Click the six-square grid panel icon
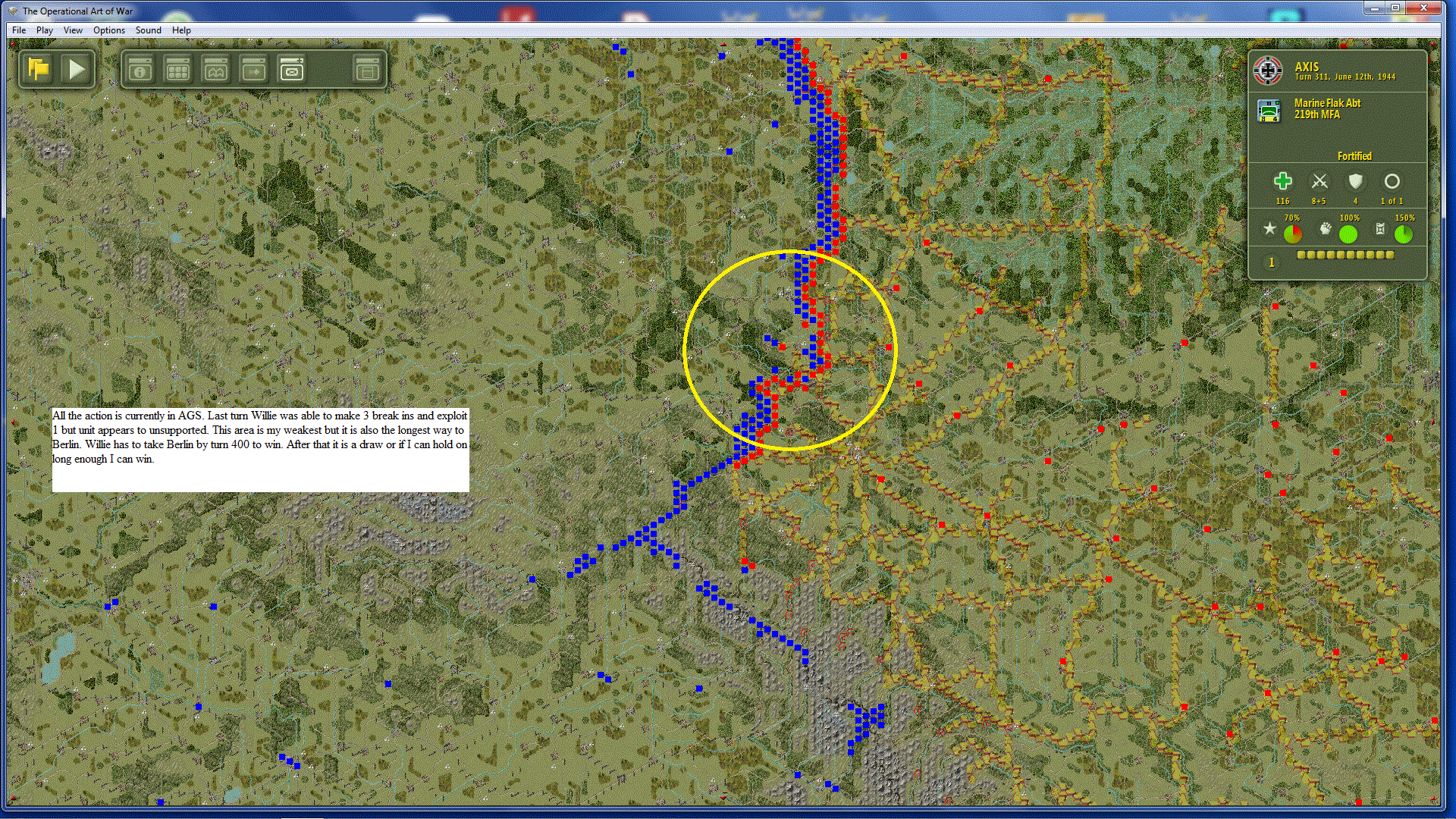 (178, 70)
